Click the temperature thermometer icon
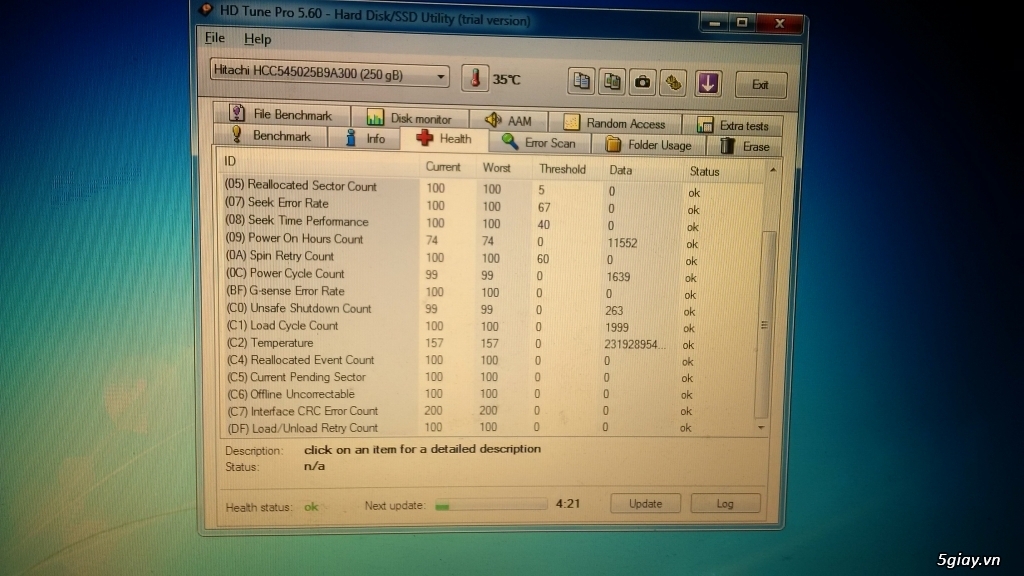This screenshot has width=1024, height=576. 475,79
